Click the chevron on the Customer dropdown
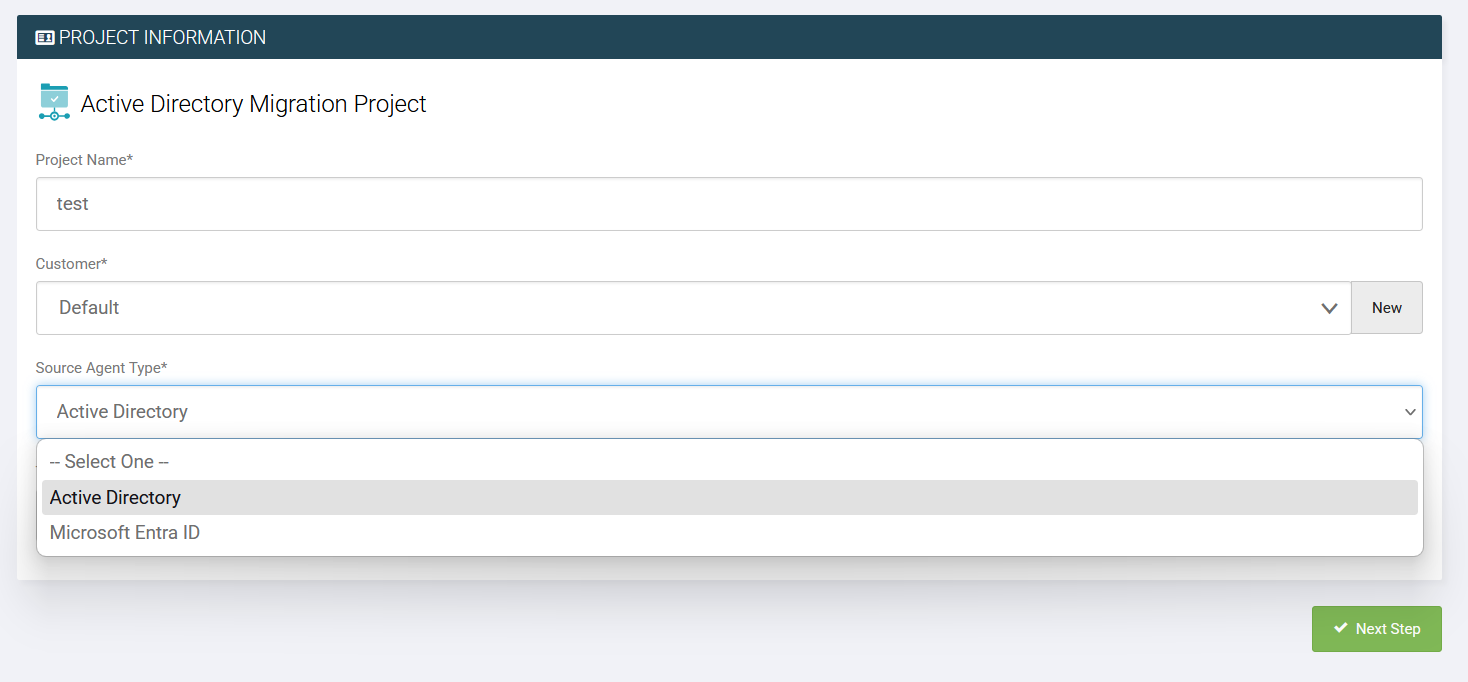This screenshot has height=682, width=1468. pyautogui.click(x=1330, y=308)
